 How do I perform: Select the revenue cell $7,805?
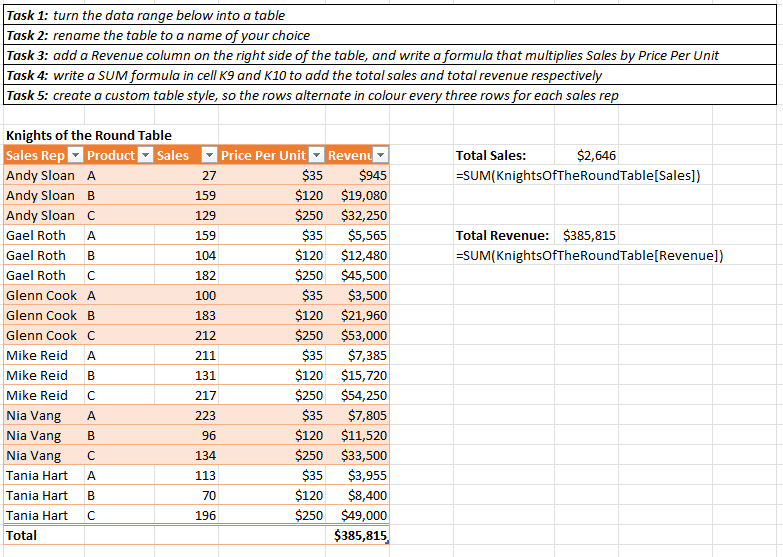click(x=357, y=415)
